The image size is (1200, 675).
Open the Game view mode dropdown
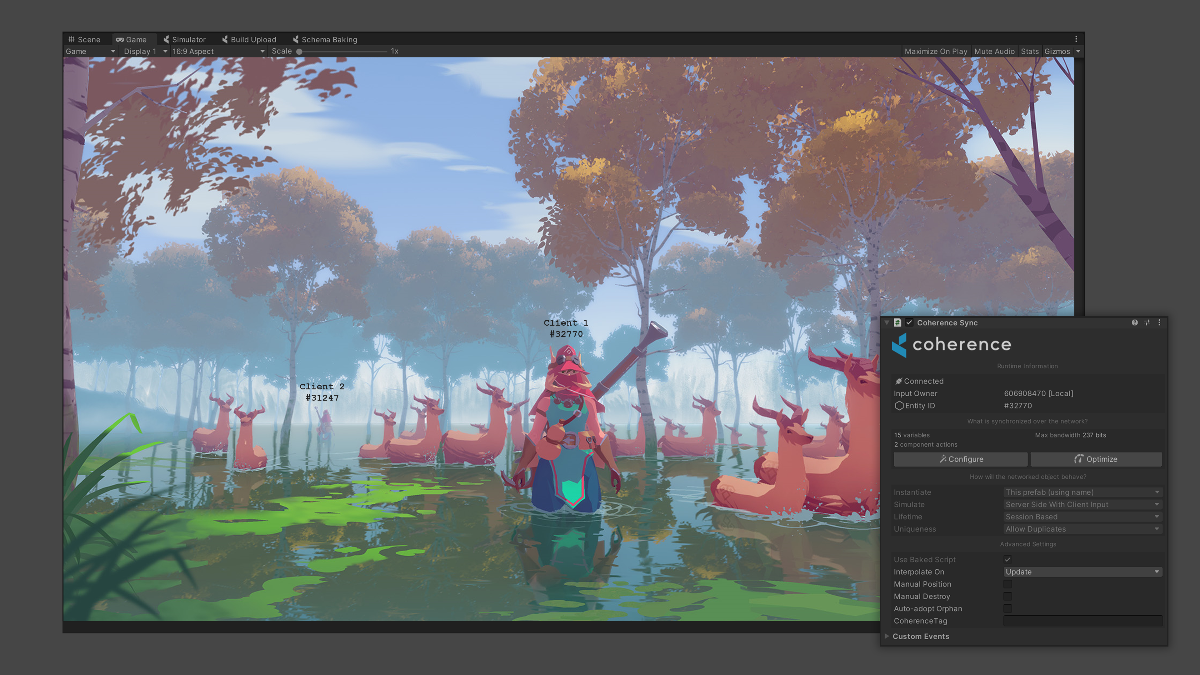click(x=91, y=51)
